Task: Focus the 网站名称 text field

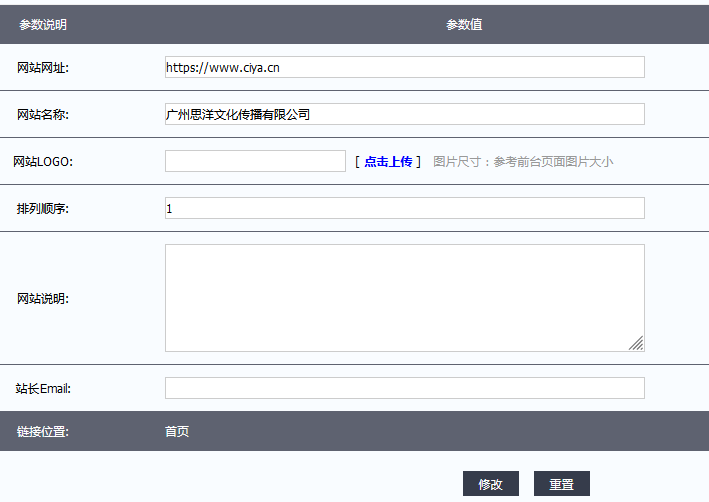Action: (x=404, y=114)
